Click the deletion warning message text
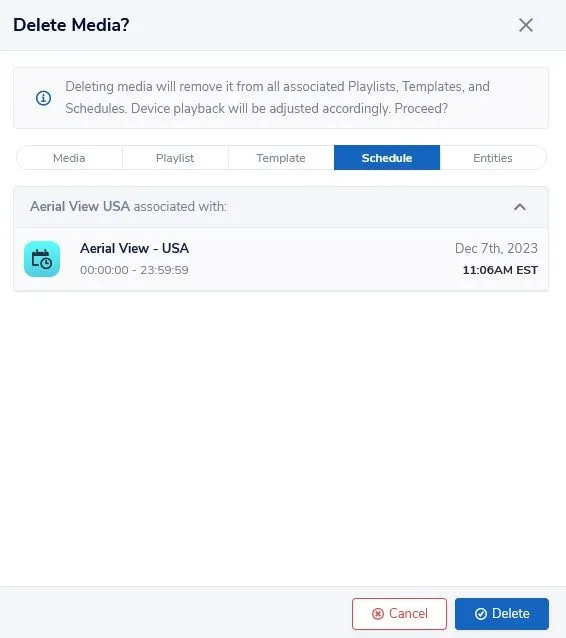The width and height of the screenshot is (566, 638). pyautogui.click(x=278, y=98)
